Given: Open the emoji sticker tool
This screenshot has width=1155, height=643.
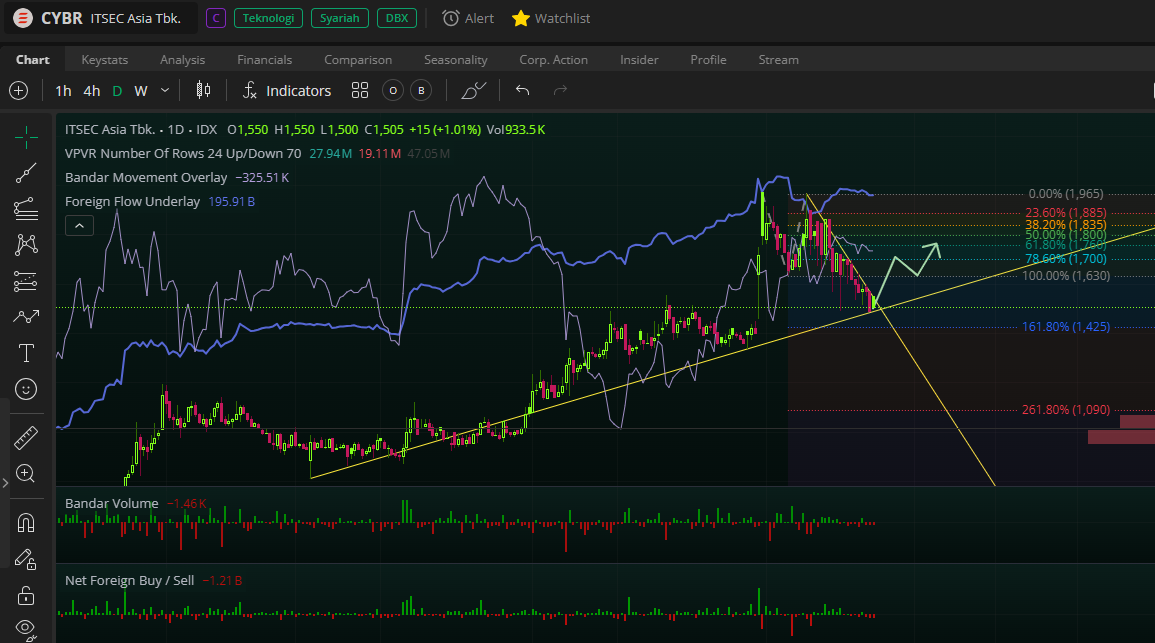Looking at the screenshot, I should (26, 388).
